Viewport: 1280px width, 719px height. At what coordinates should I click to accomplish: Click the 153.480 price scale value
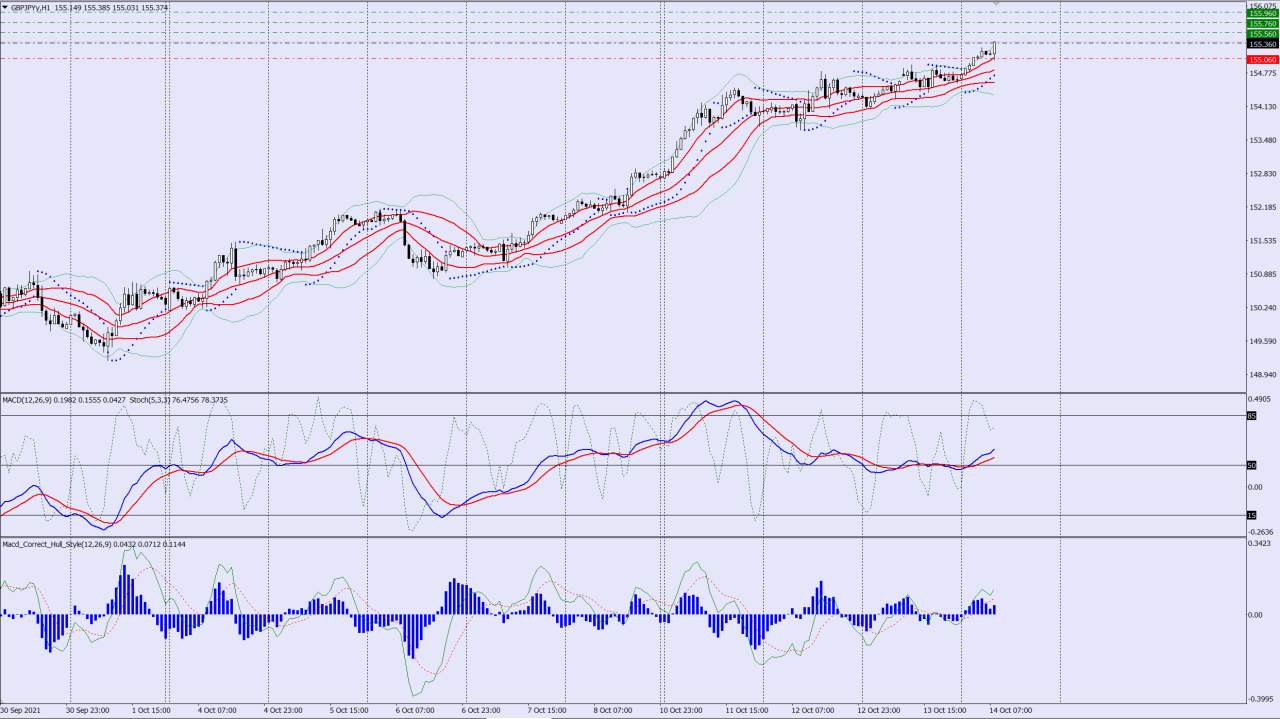(1263, 140)
